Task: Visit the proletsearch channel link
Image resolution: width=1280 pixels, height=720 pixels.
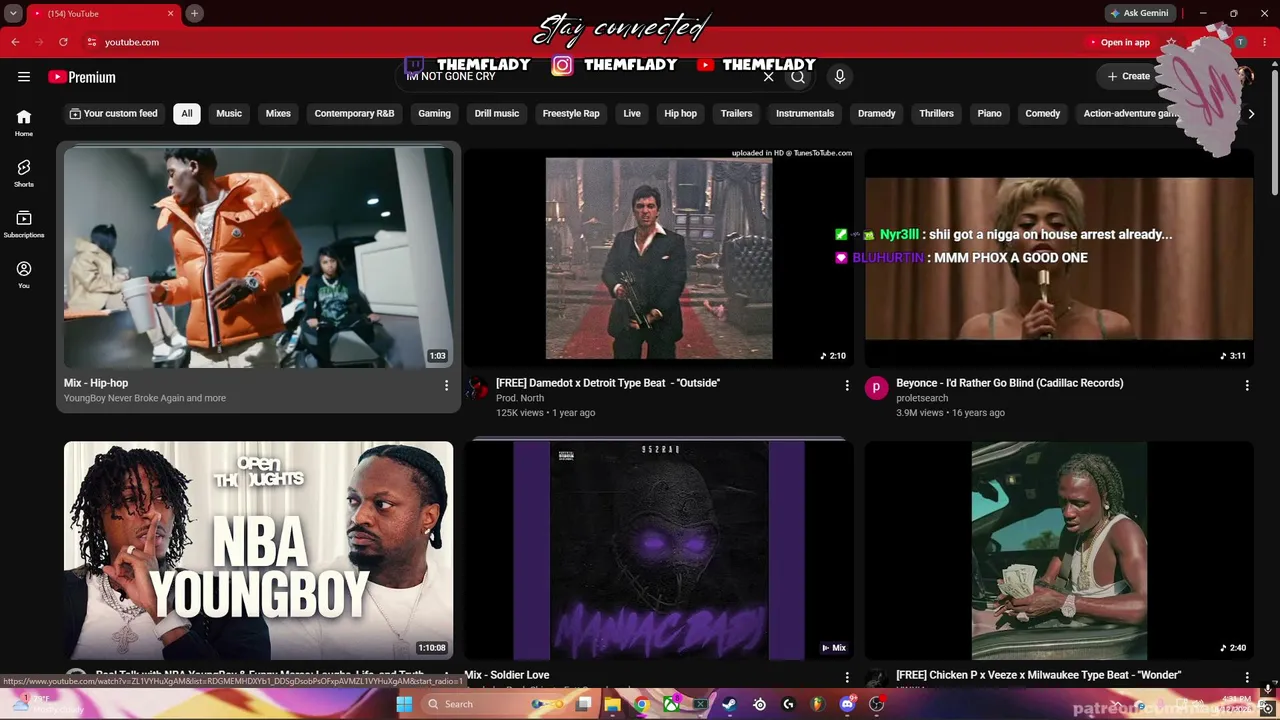Action: (922, 398)
